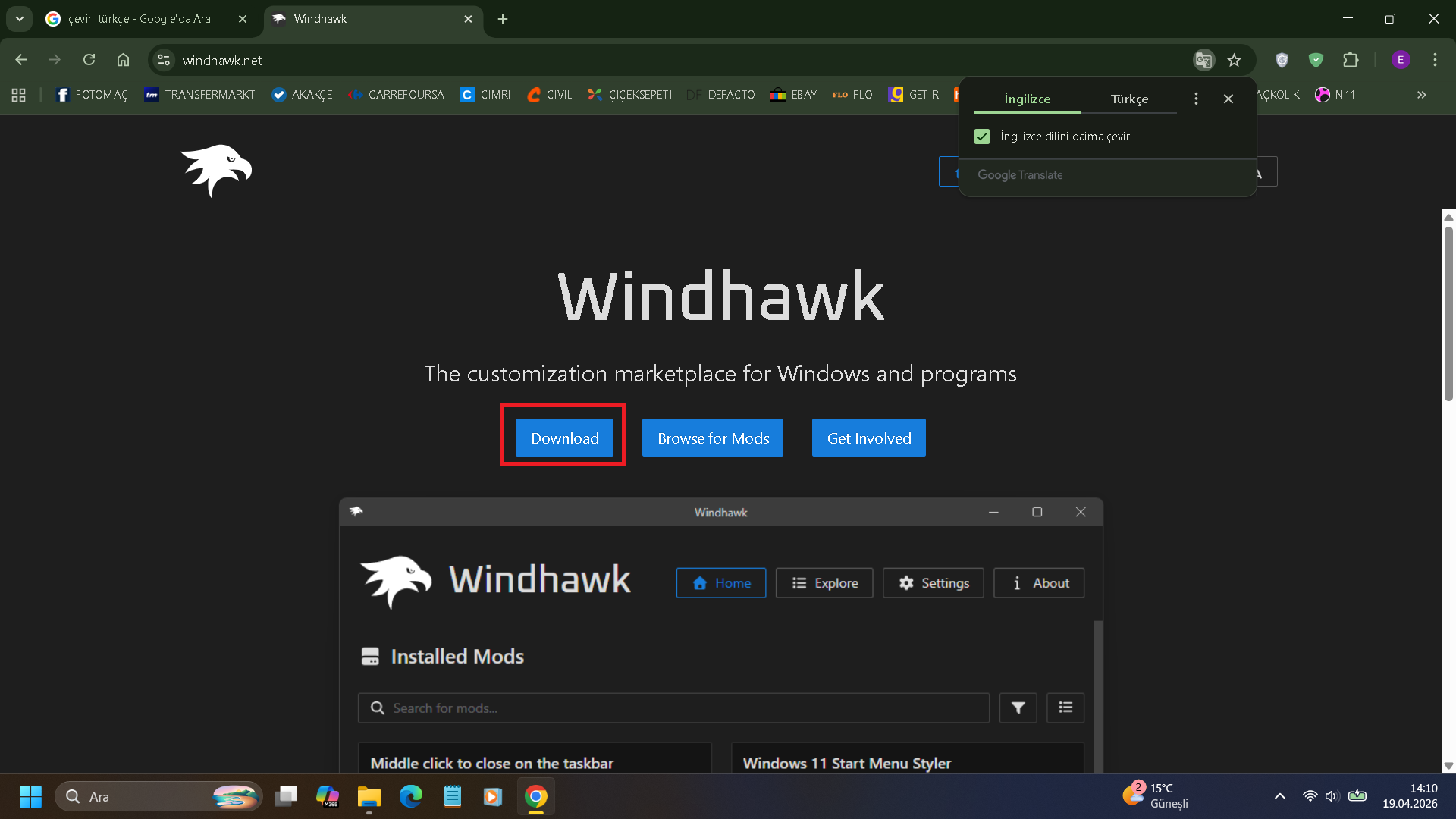
Task: Click the Get Involved button
Action: pyautogui.click(x=869, y=438)
